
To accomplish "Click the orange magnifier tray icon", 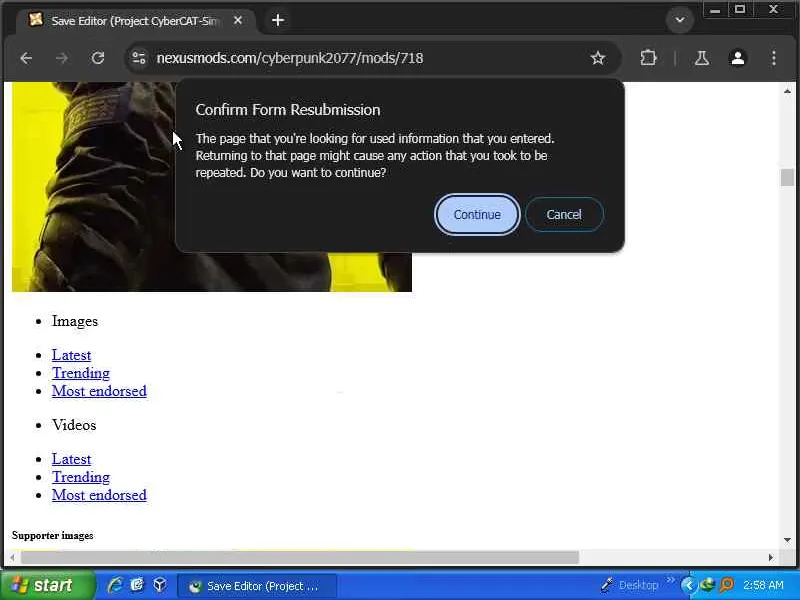I will pos(726,585).
